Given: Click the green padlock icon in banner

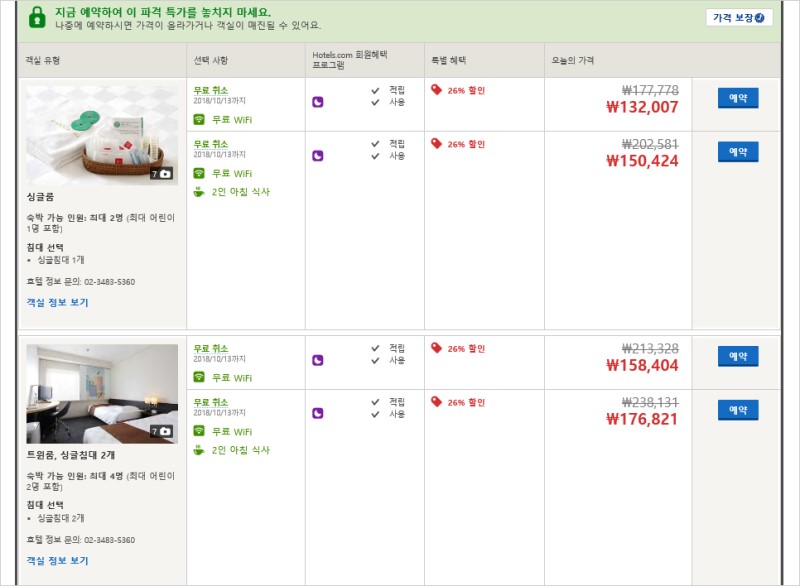Looking at the screenshot, I should pyautogui.click(x=37, y=17).
